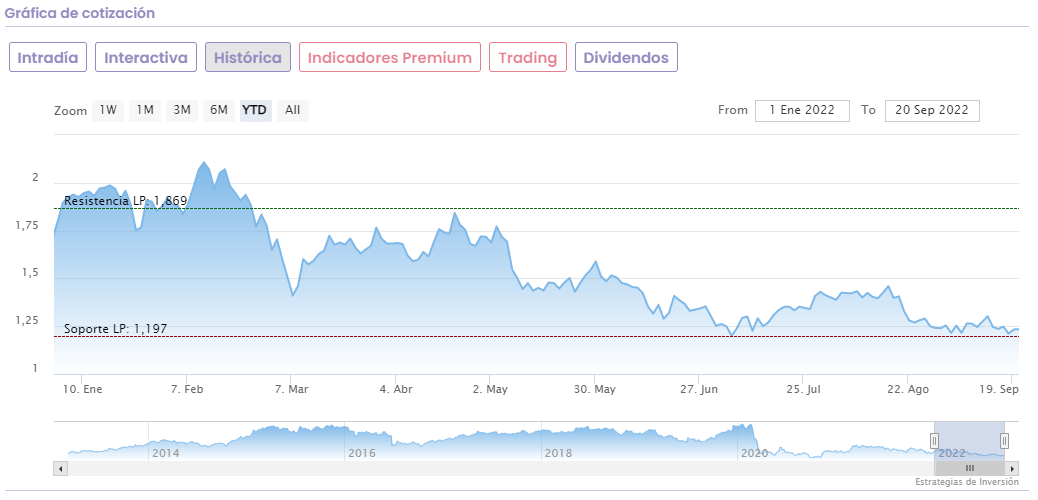Click the navigator scrollbar right arrow
Viewport: 1038px width, 500px height.
pos(1013,468)
